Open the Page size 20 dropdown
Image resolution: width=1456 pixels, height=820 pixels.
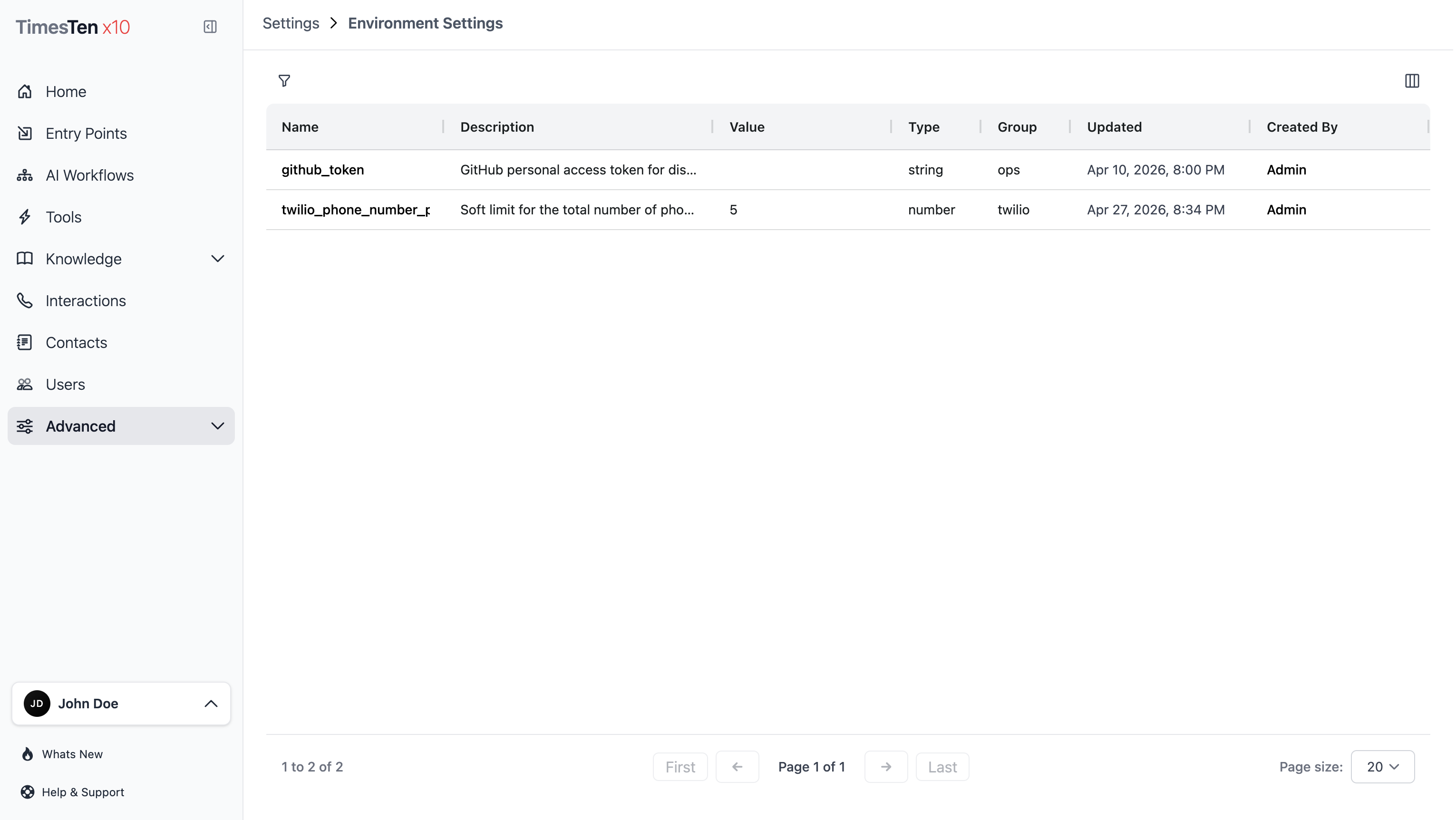1382,766
